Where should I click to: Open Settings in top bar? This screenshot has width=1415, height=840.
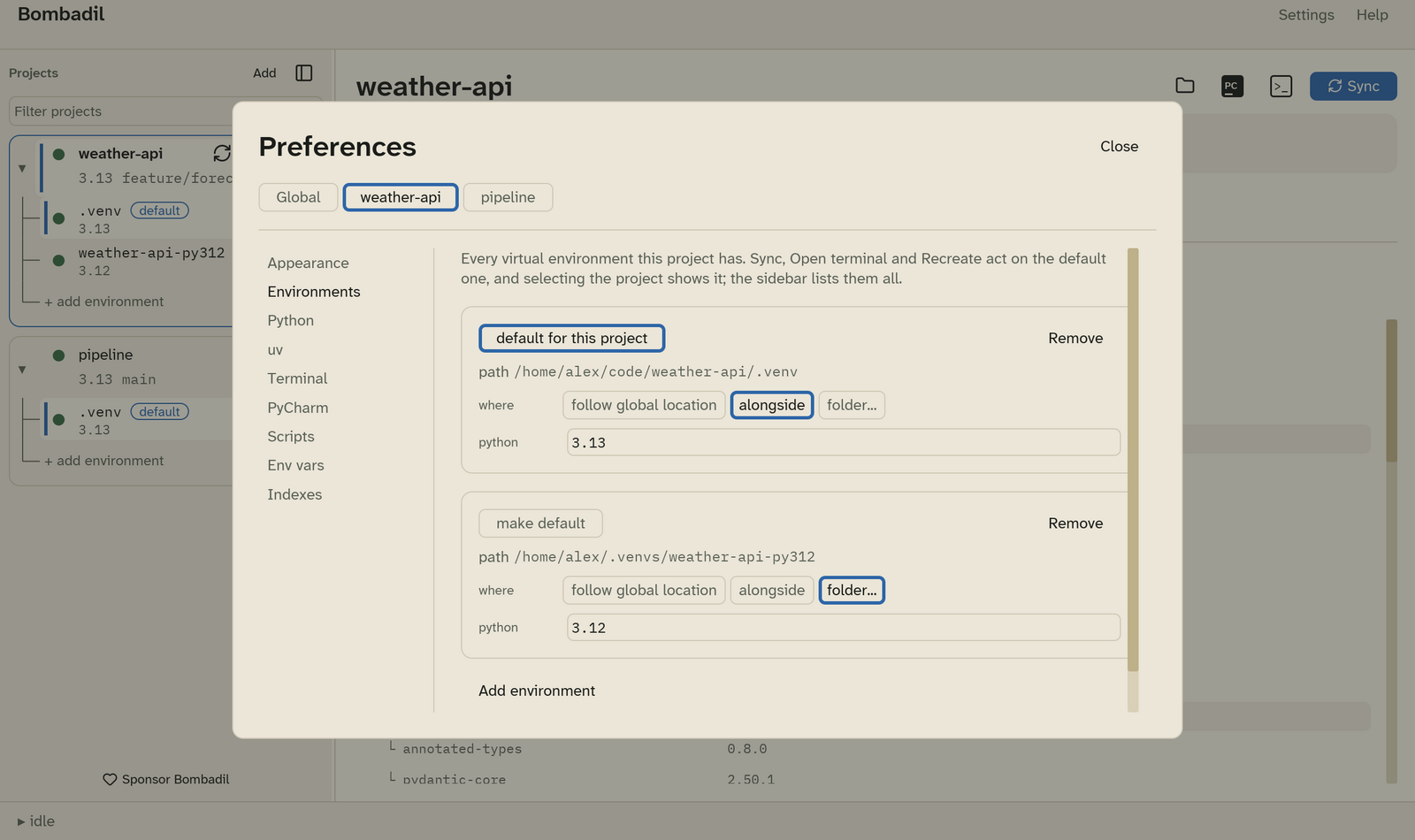click(1306, 15)
